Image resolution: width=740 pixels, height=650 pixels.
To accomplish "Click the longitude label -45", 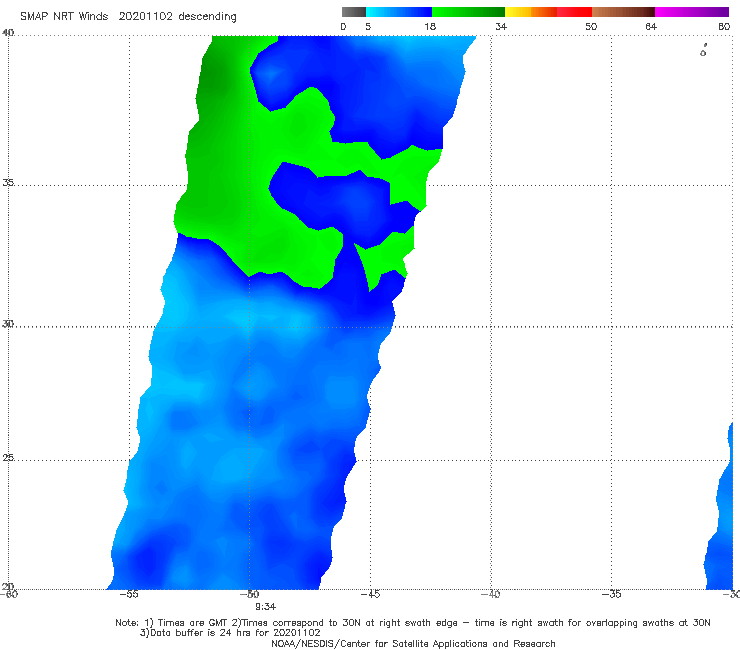I will (x=370, y=594).
